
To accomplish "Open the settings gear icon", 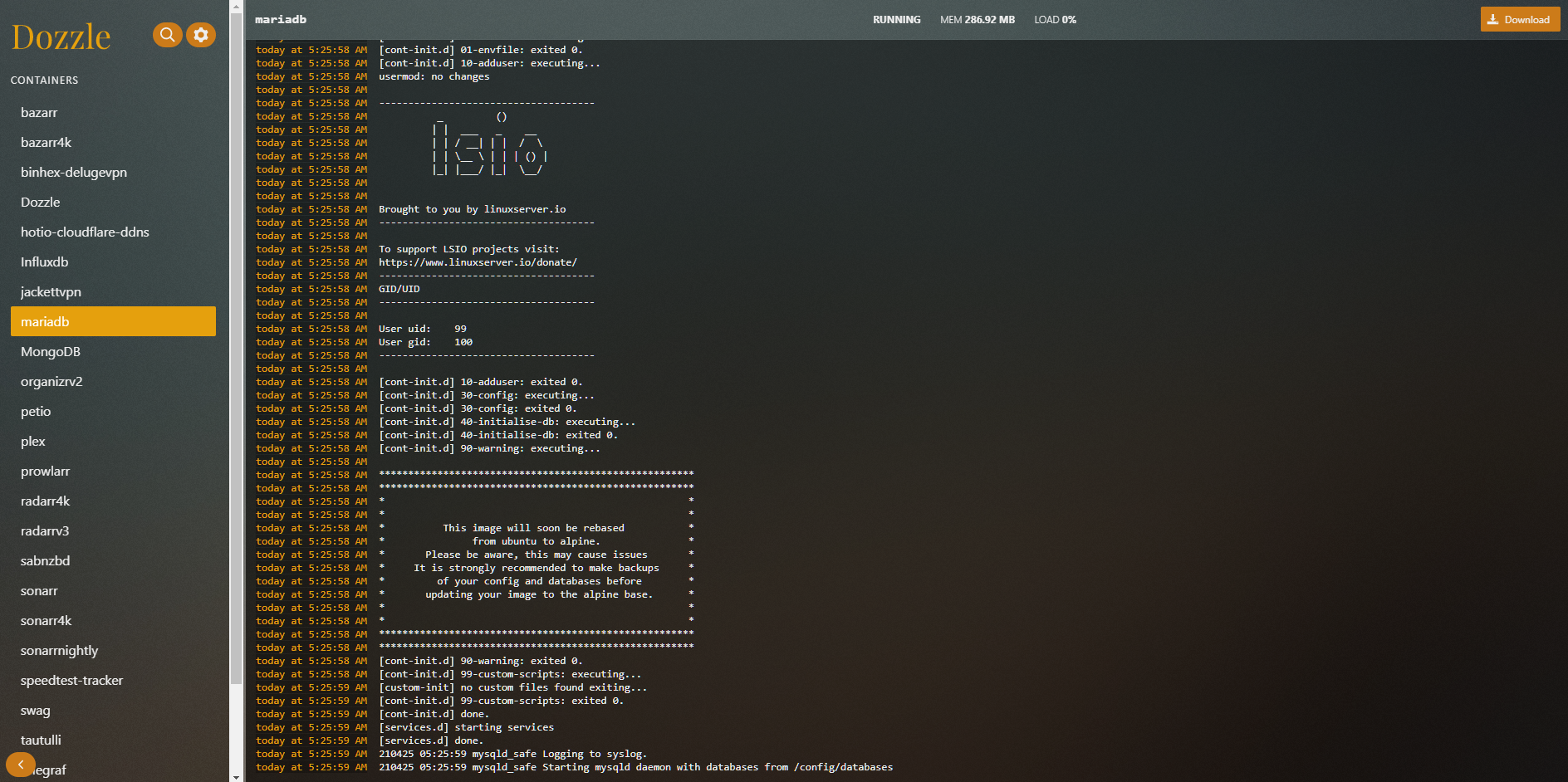I will pyautogui.click(x=201, y=35).
